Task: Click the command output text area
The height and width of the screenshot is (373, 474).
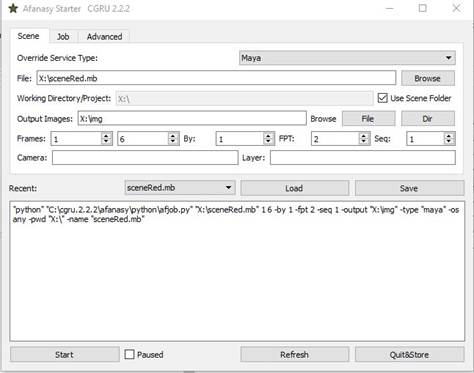Action: click(x=237, y=271)
